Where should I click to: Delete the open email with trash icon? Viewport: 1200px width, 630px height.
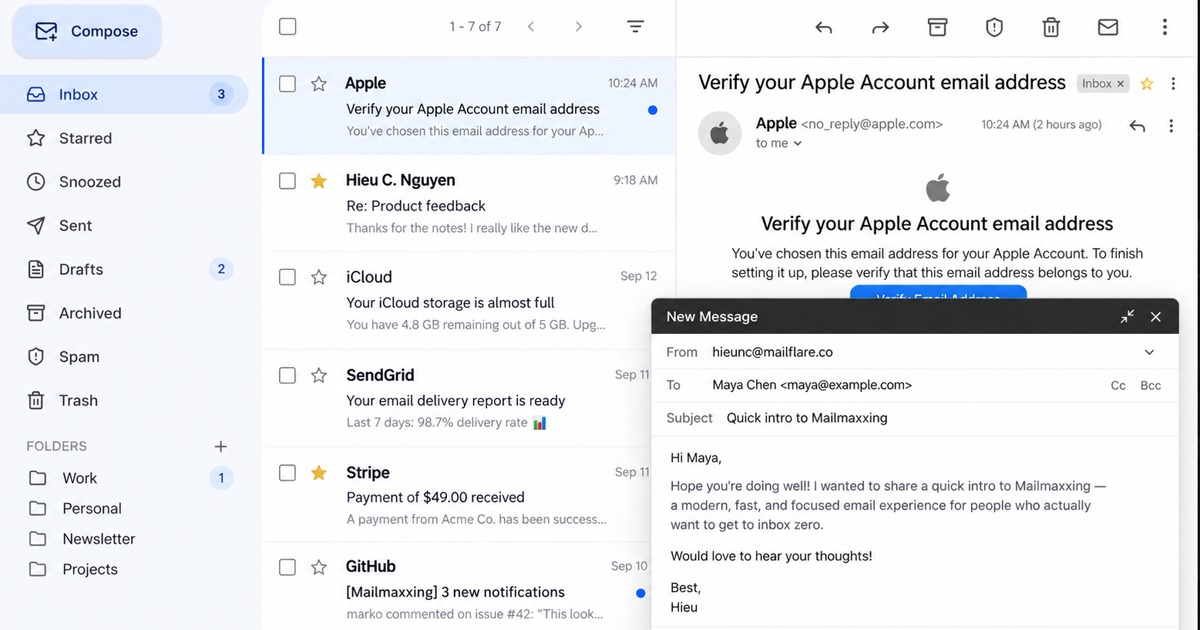(x=1051, y=28)
